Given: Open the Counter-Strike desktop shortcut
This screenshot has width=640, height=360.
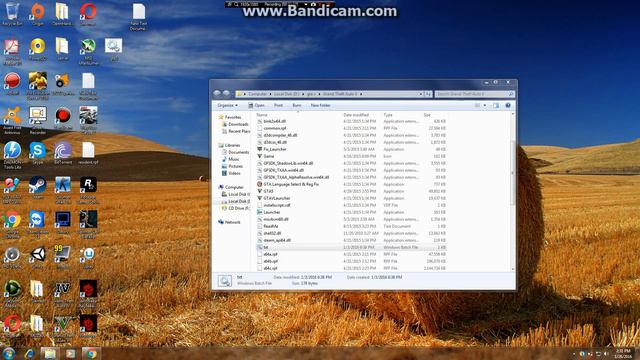Looking at the screenshot, I should (x=63, y=190).
